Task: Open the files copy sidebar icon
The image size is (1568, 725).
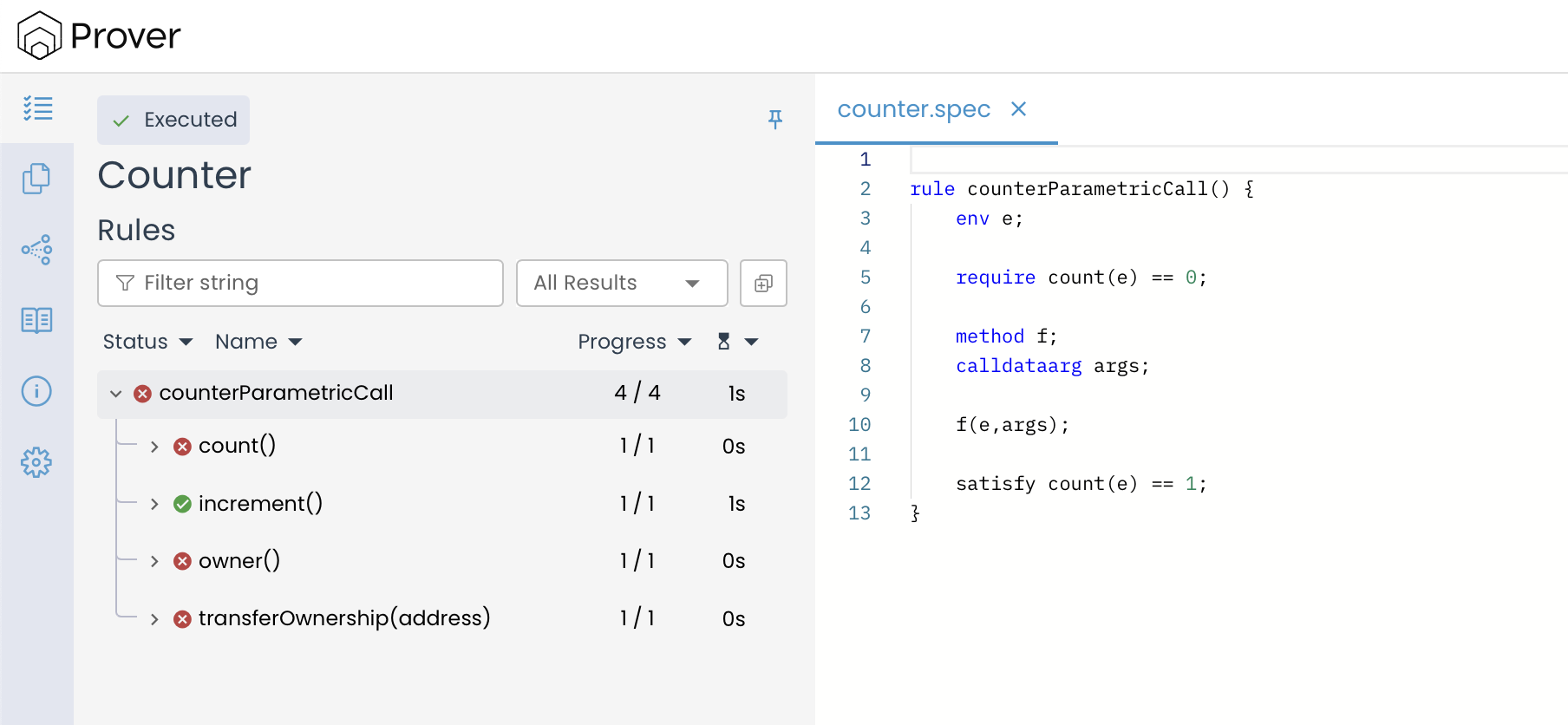Action: [x=36, y=179]
